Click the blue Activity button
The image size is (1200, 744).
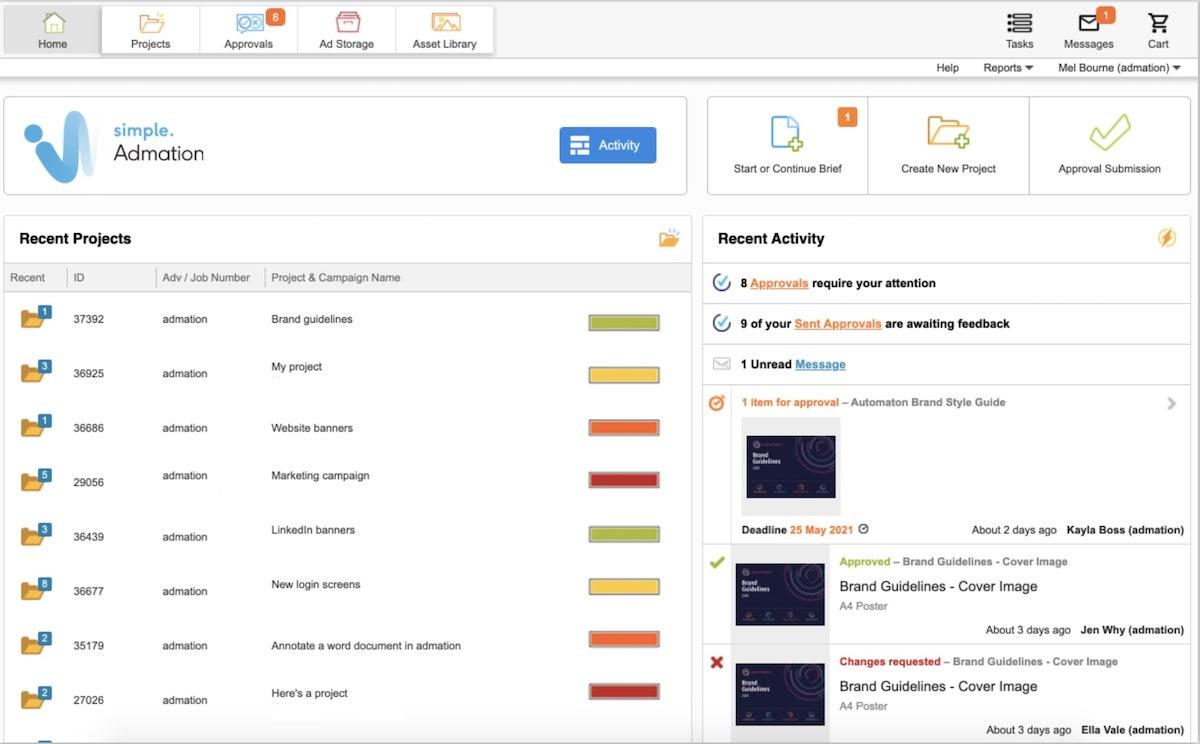coord(607,145)
